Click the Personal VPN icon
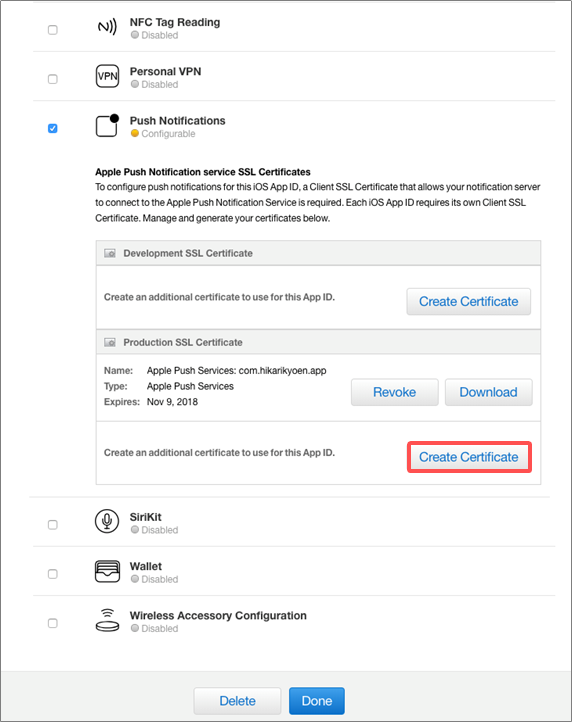This screenshot has width=572, height=722. click(107, 76)
